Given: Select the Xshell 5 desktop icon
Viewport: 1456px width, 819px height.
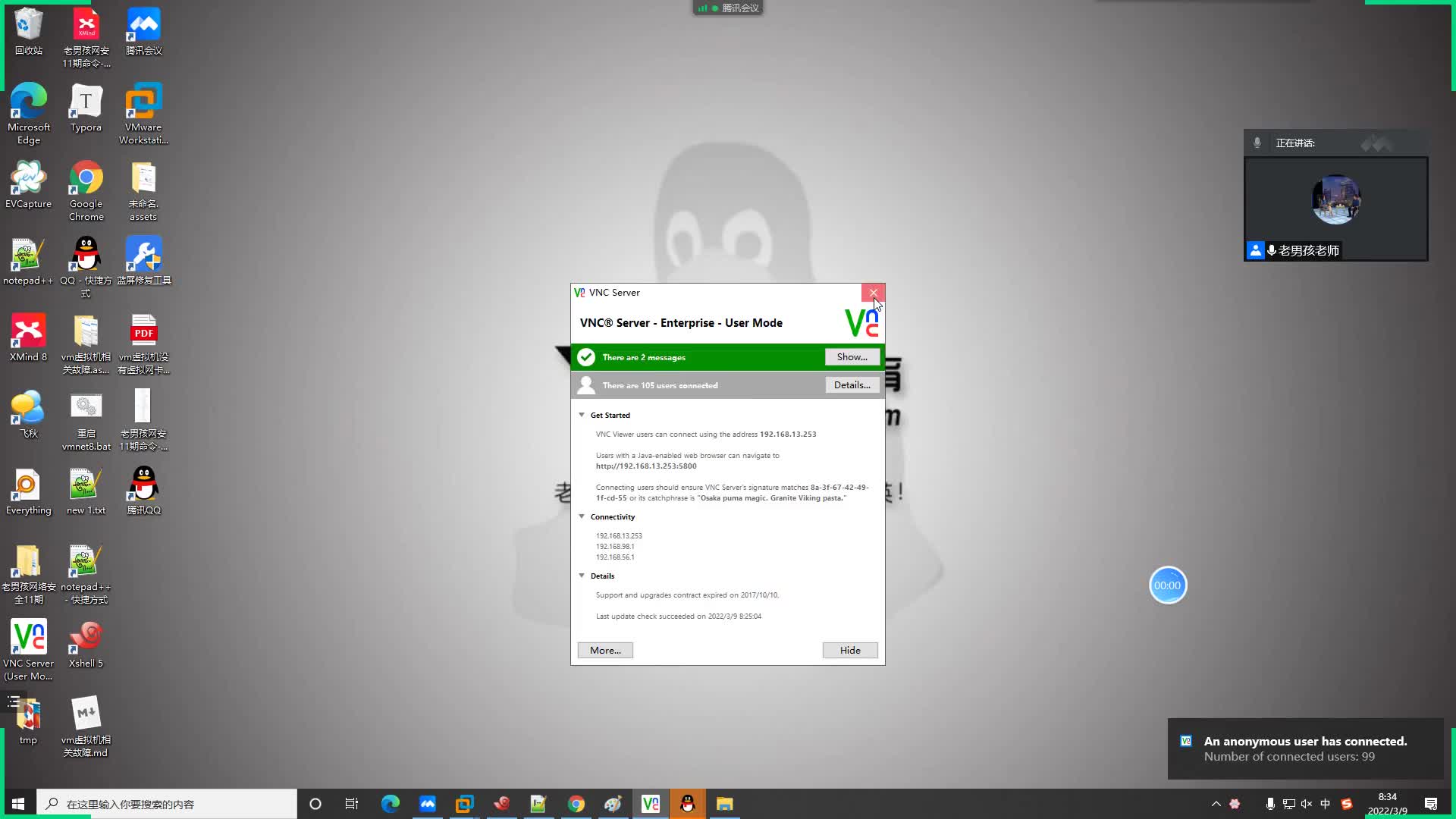Looking at the screenshot, I should [x=86, y=644].
